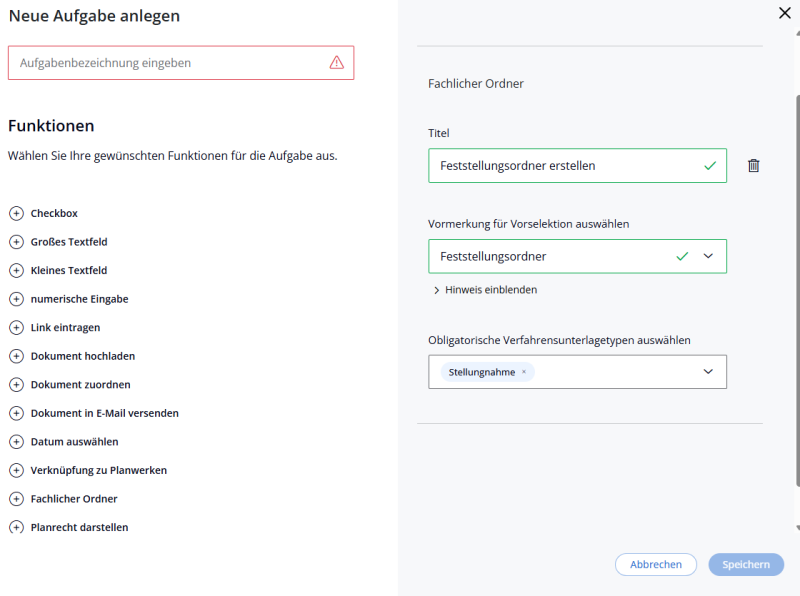Viewport: 800px width, 596px height.
Task: Add a Checkbox function via its plus icon
Action: [x=16, y=213]
